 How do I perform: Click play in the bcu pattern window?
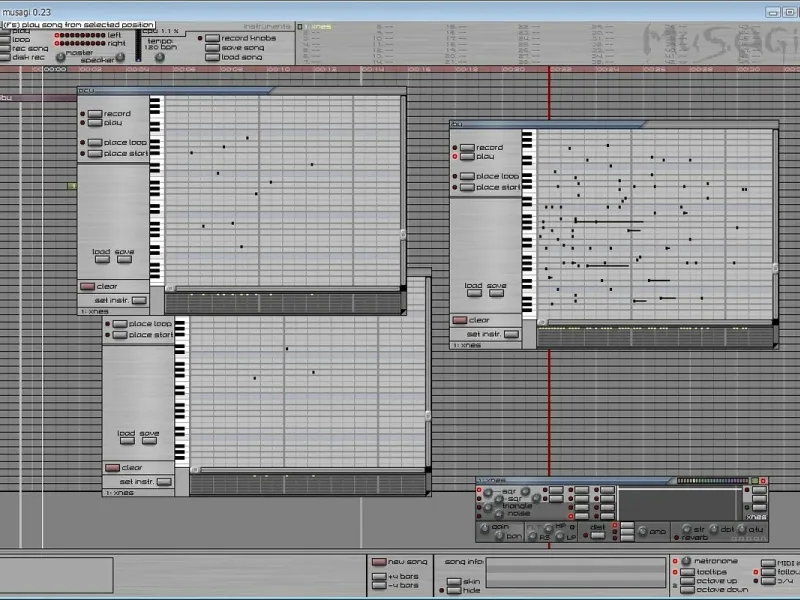[x=95, y=123]
